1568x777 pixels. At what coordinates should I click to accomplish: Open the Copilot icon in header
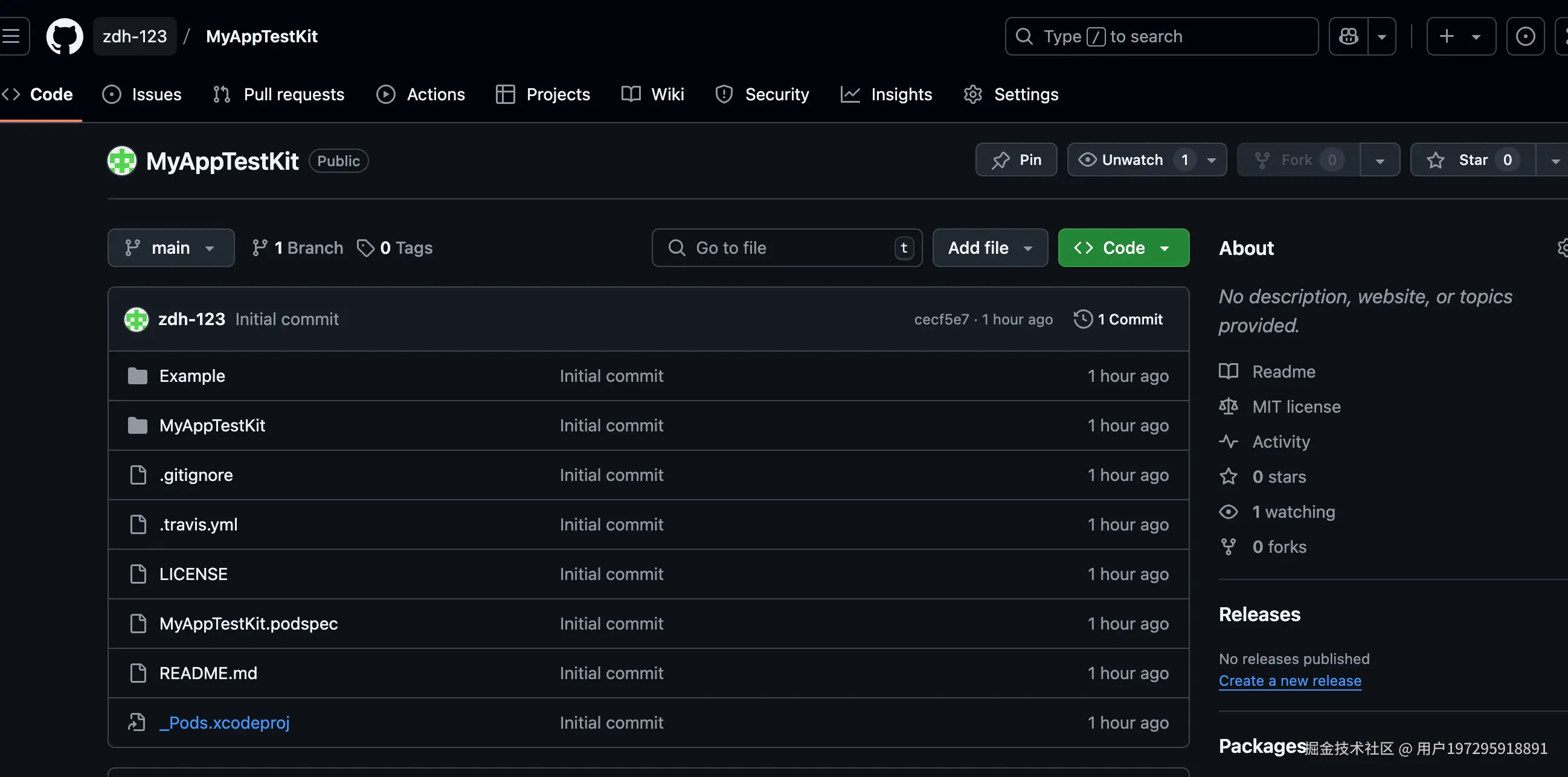coord(1348,36)
